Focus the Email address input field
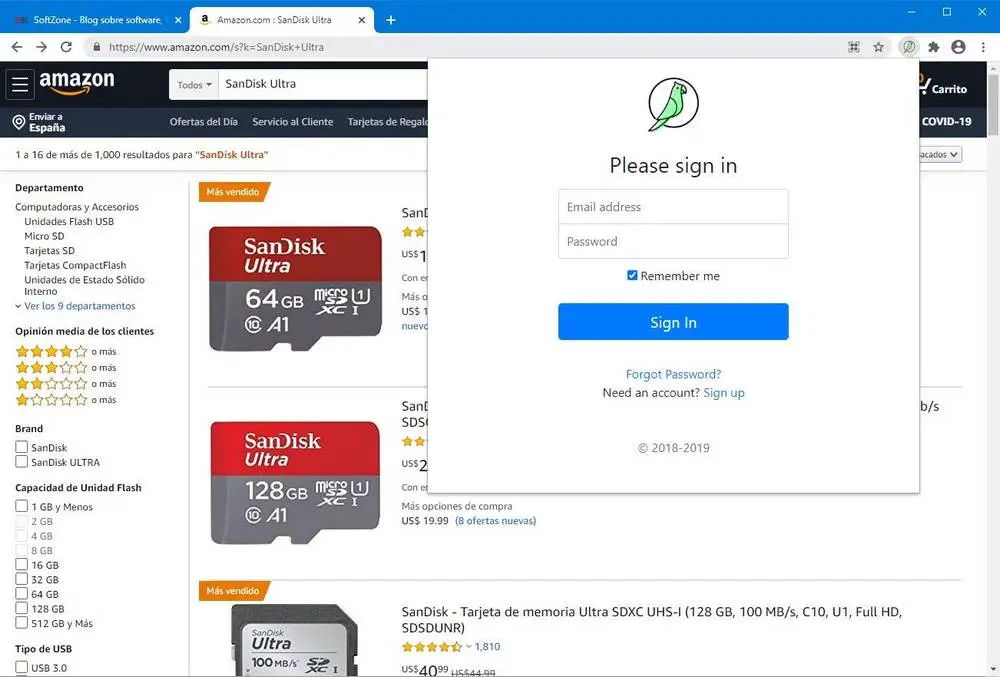Screen dimensions: 1000x677 [x=673, y=207]
